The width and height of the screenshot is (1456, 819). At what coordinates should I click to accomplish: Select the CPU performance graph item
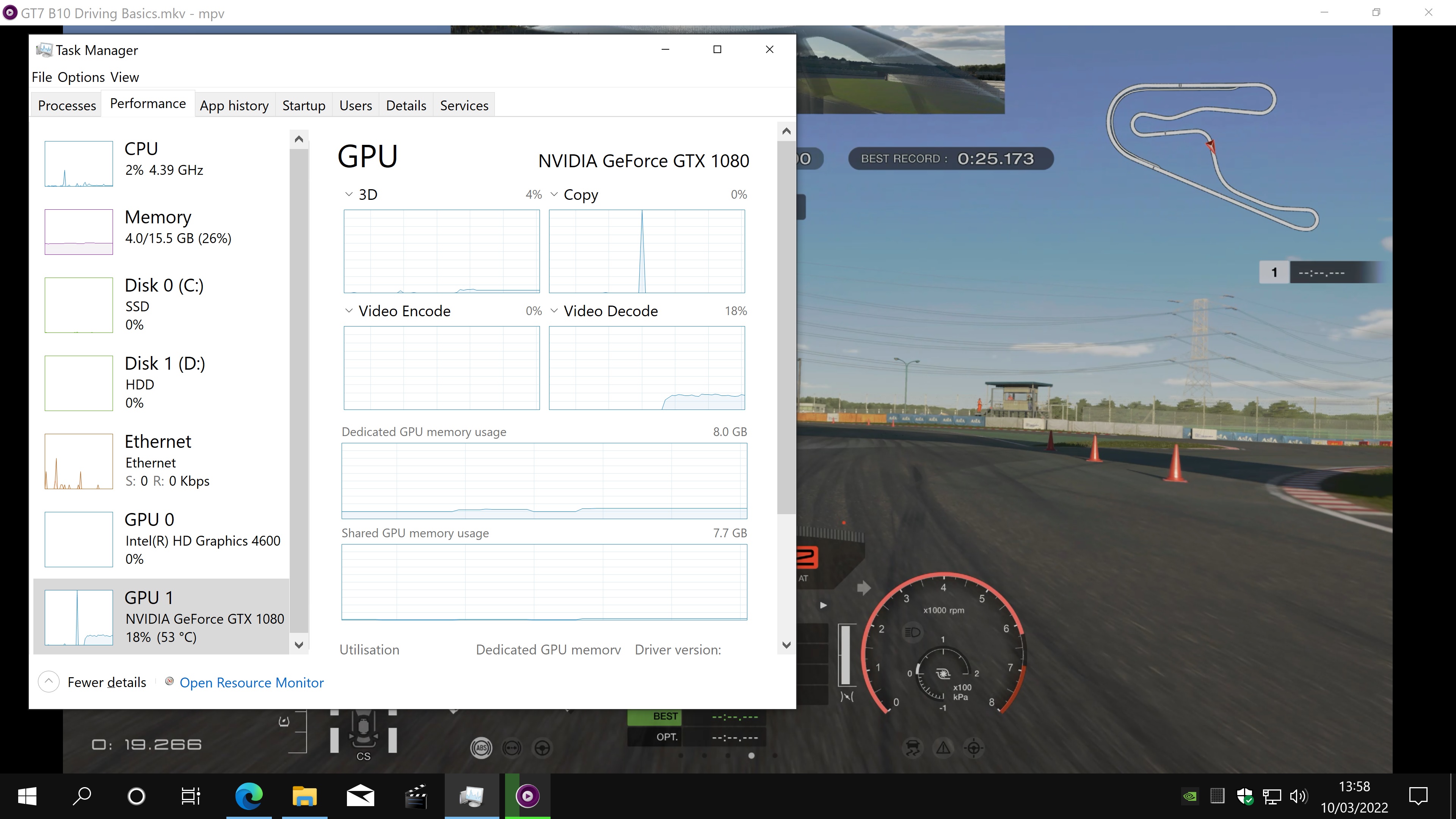point(161,163)
